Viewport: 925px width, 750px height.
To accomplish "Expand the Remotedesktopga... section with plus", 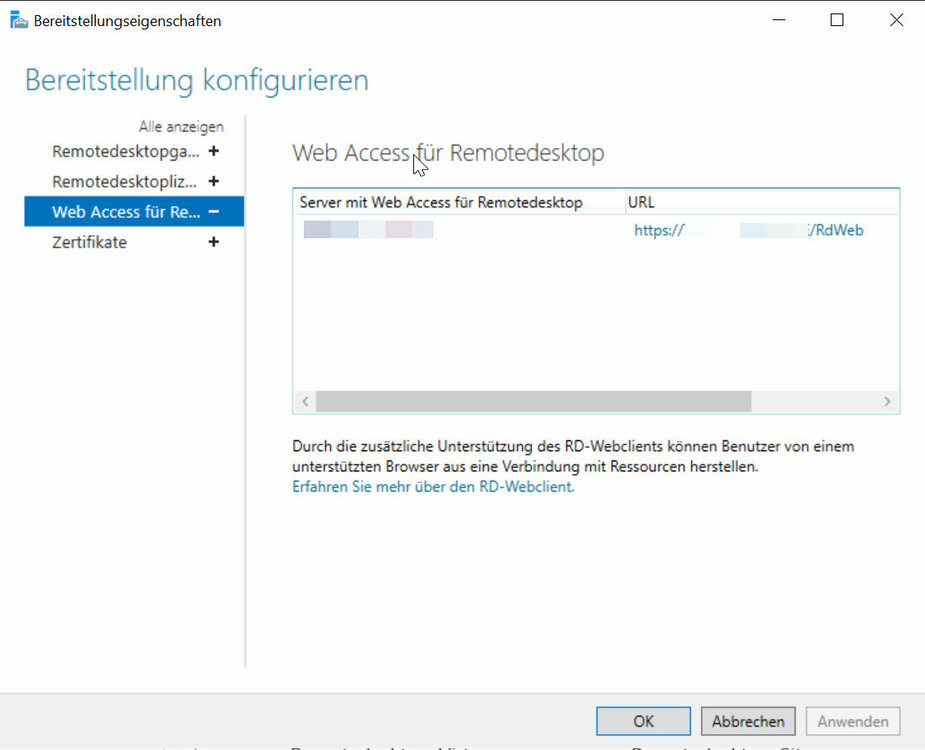I will 213,152.
